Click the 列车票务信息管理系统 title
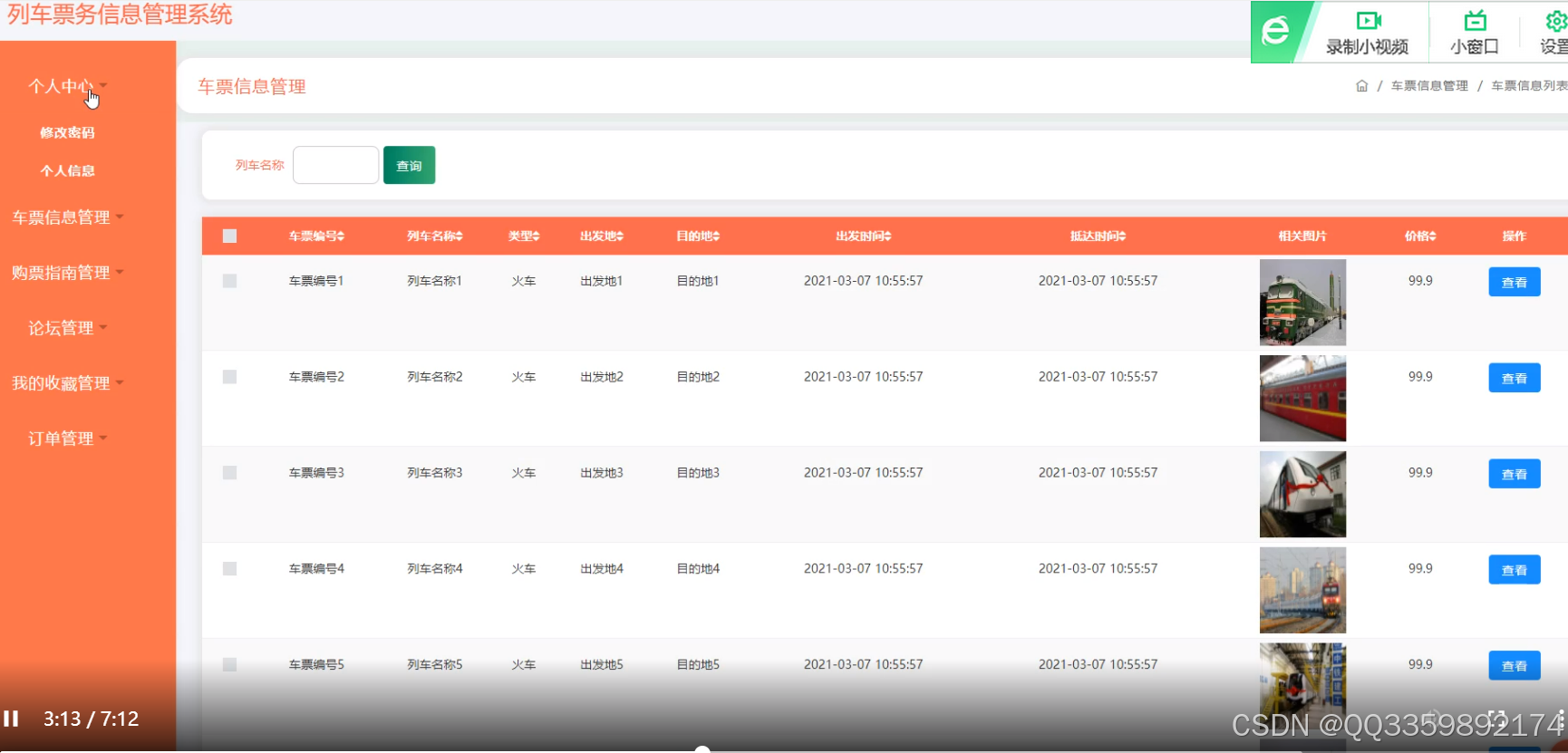The height and width of the screenshot is (753, 1568). (120, 14)
